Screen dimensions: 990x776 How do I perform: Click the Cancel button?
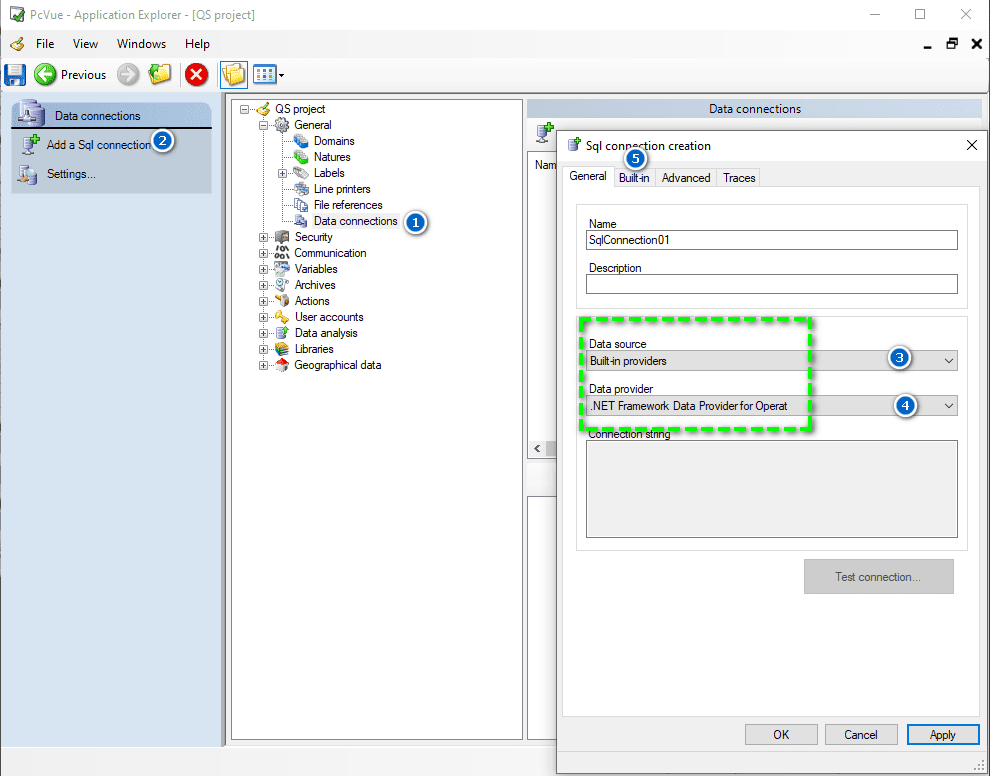(861, 734)
